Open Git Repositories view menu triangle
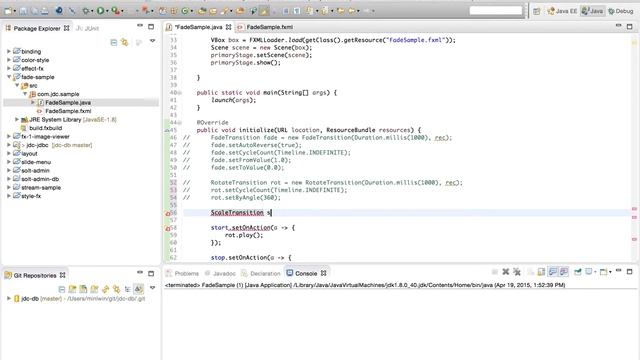 coord(152,288)
